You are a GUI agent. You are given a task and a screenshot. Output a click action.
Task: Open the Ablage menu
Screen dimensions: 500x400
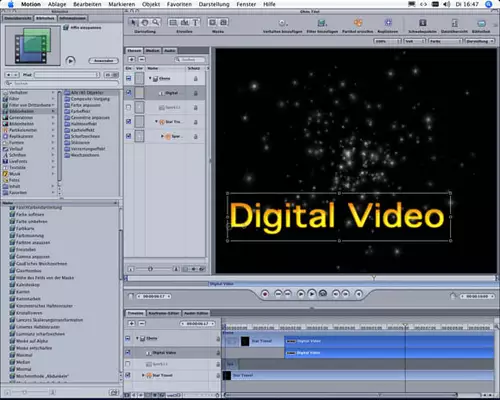point(57,4)
